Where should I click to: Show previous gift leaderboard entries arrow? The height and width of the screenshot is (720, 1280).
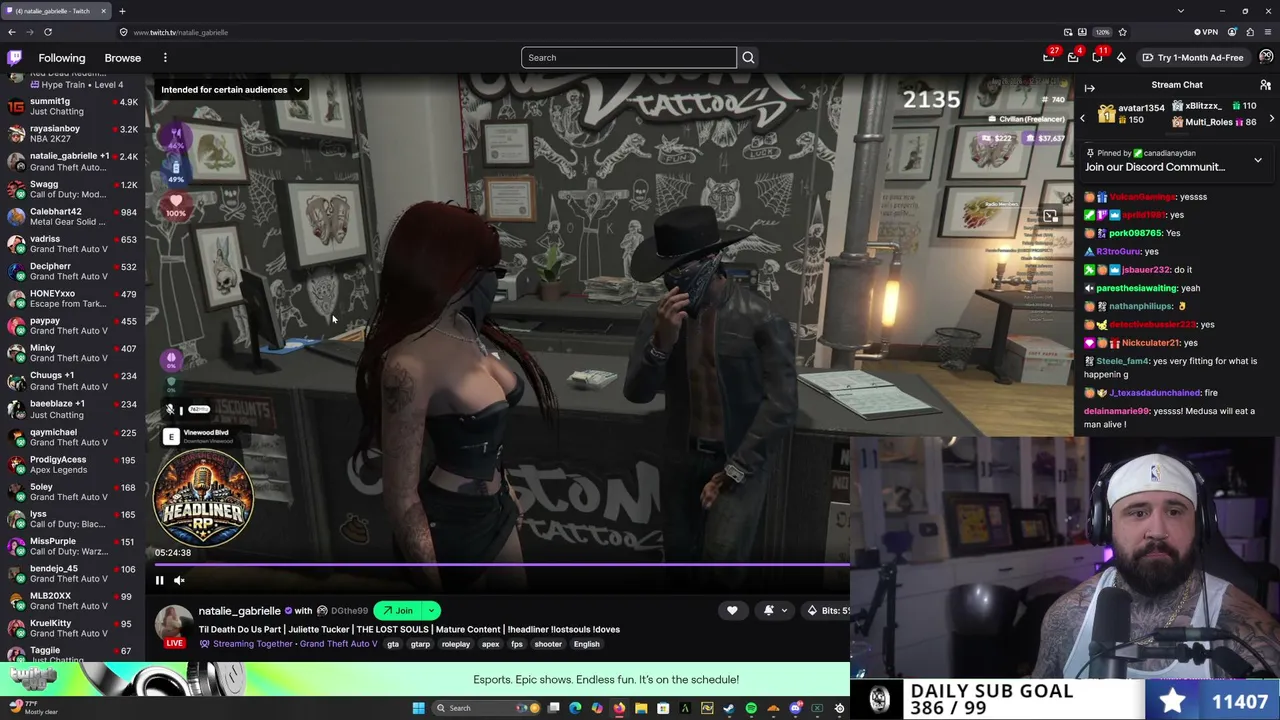[1082, 118]
